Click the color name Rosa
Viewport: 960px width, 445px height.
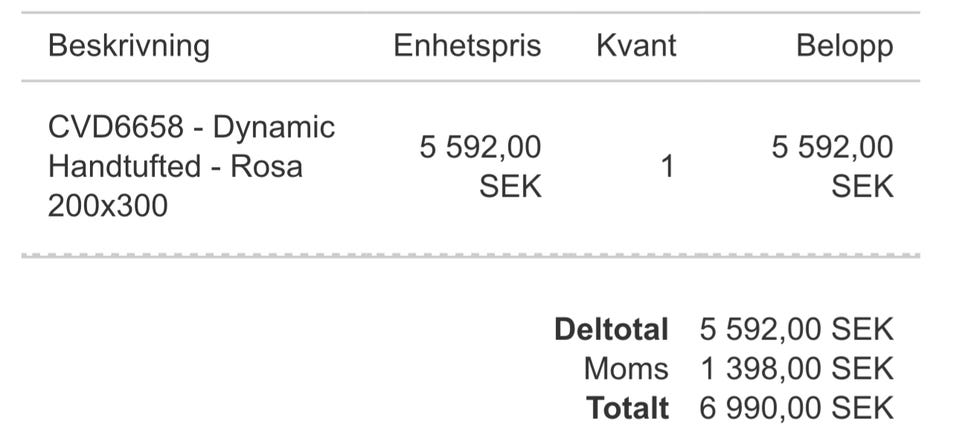tap(266, 166)
